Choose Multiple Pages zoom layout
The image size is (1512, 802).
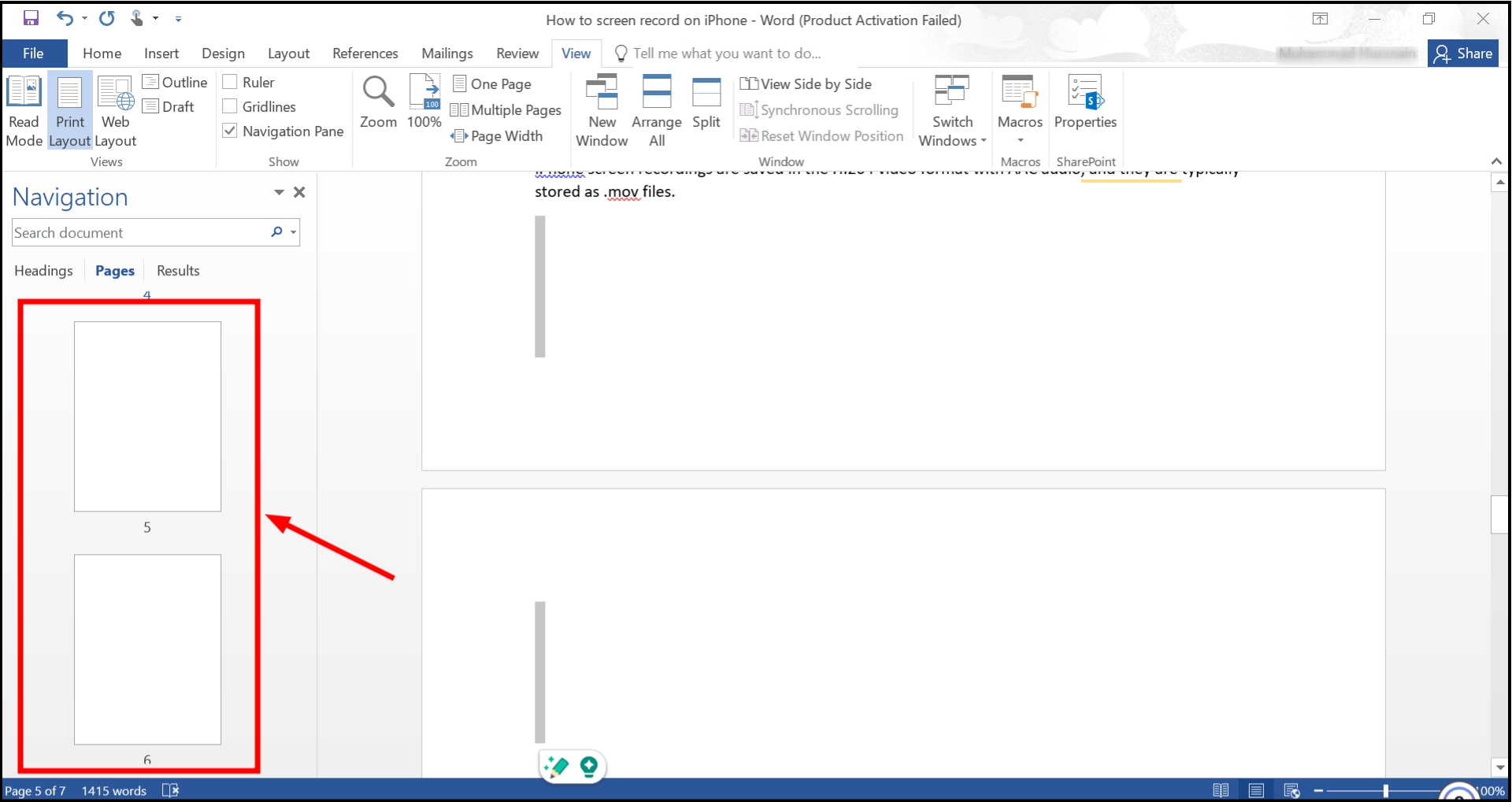(x=506, y=109)
